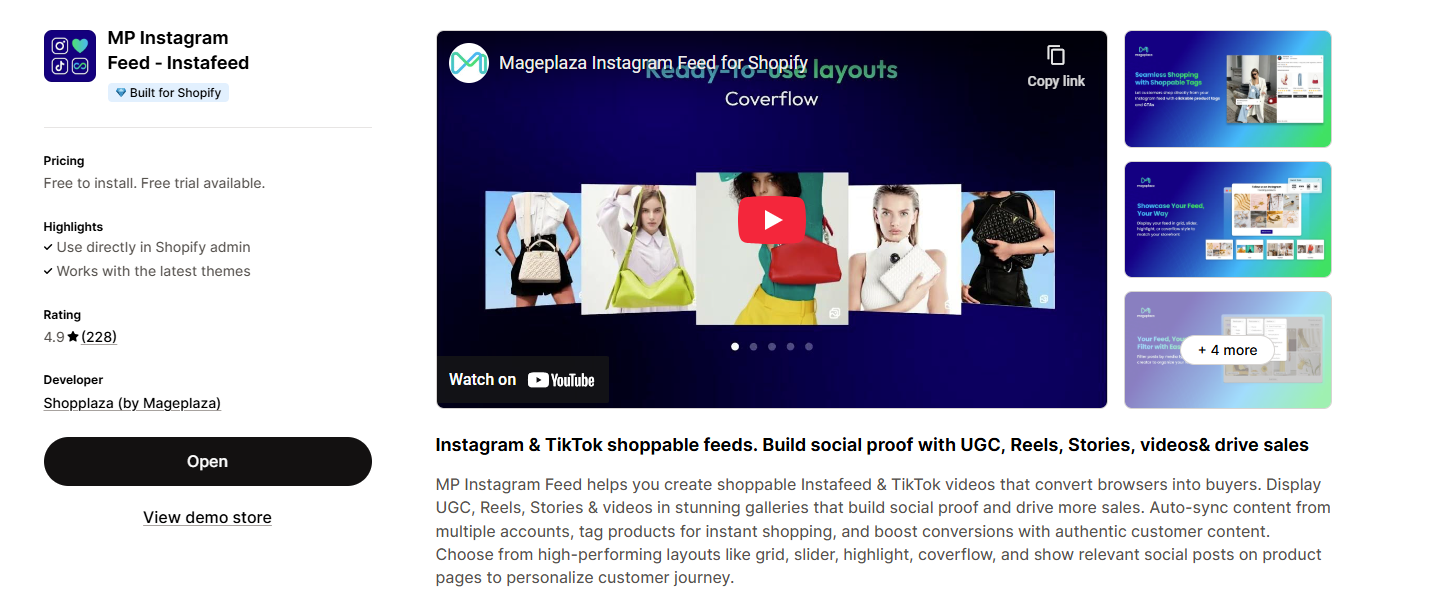This screenshot has height=599, width=1434.
Task: Click the Open button
Action: pos(208,461)
